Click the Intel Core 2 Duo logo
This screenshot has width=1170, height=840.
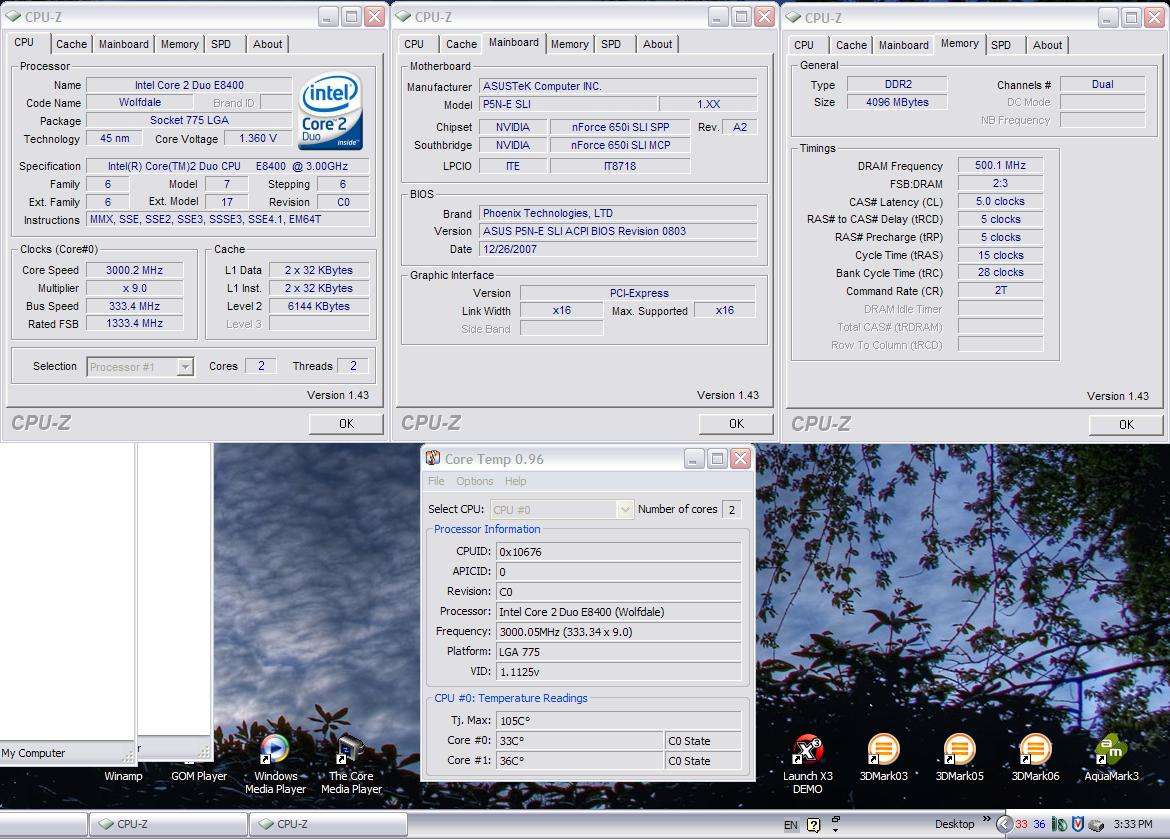pyautogui.click(x=331, y=110)
